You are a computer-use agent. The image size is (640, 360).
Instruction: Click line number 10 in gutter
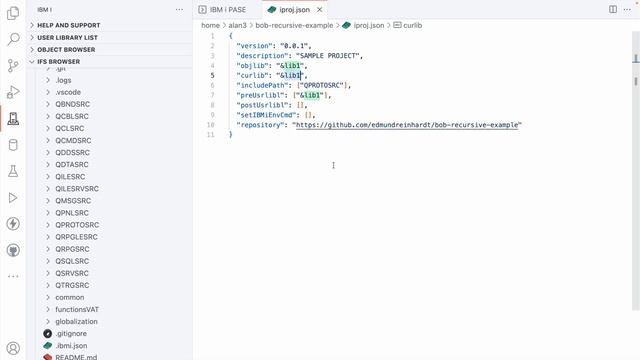(x=210, y=125)
